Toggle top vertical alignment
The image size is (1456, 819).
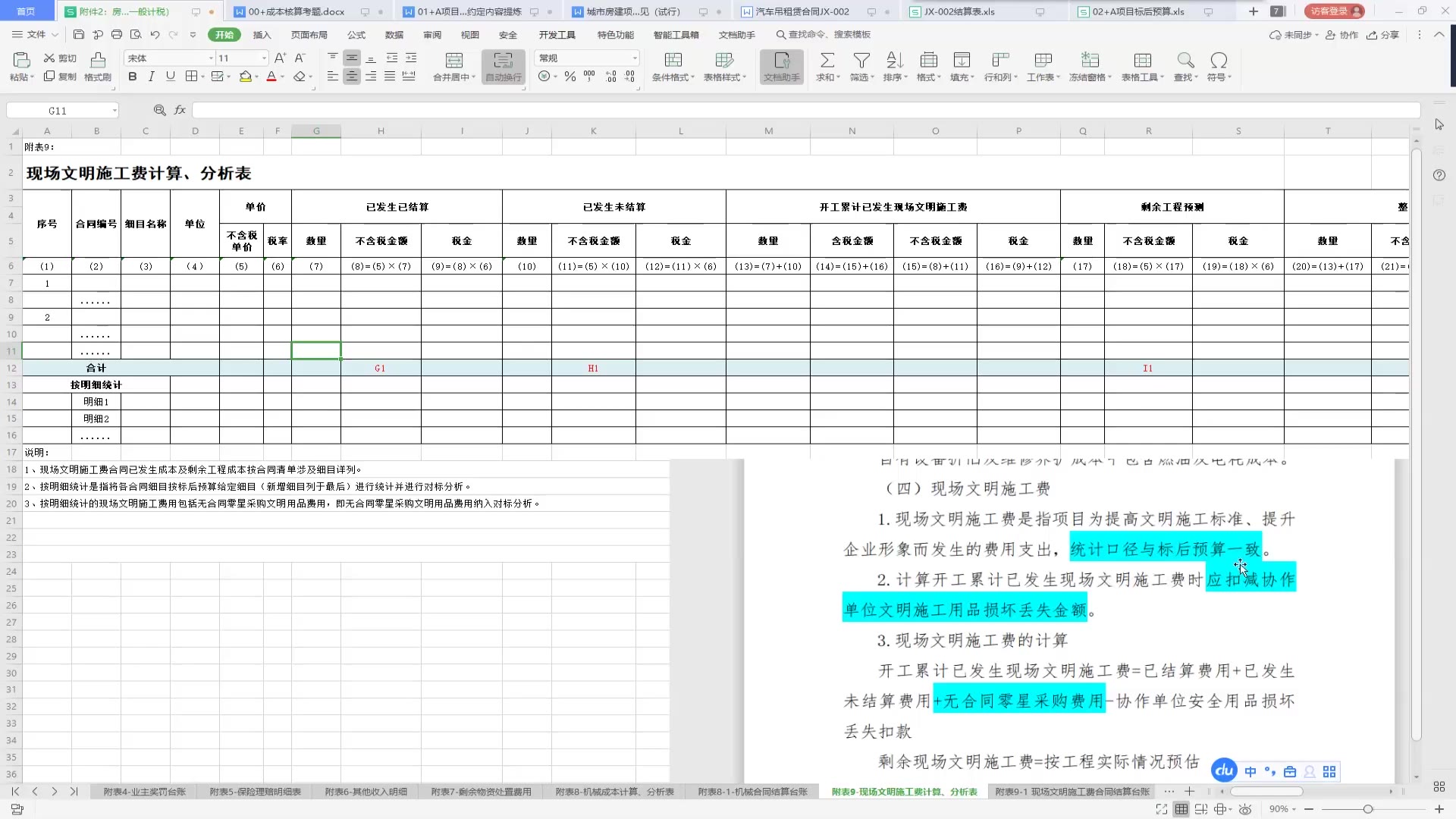click(333, 58)
